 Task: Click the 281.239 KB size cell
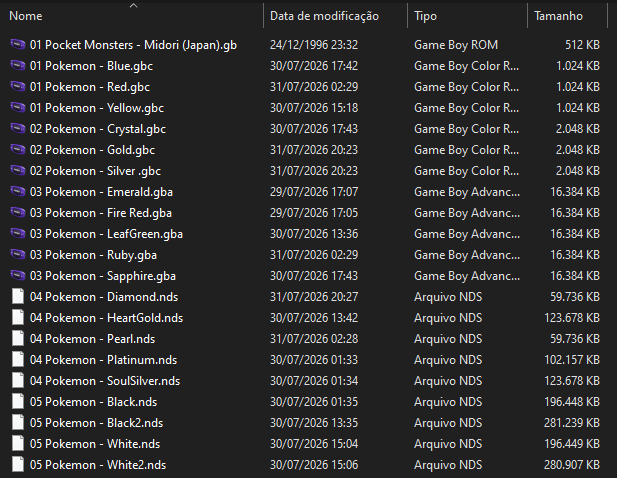click(572, 423)
